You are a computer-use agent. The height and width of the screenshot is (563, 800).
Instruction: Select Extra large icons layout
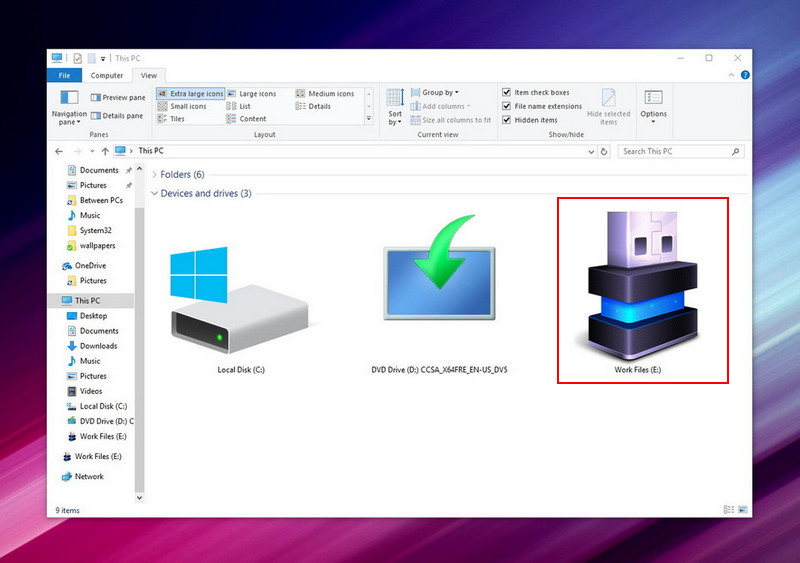click(190, 93)
